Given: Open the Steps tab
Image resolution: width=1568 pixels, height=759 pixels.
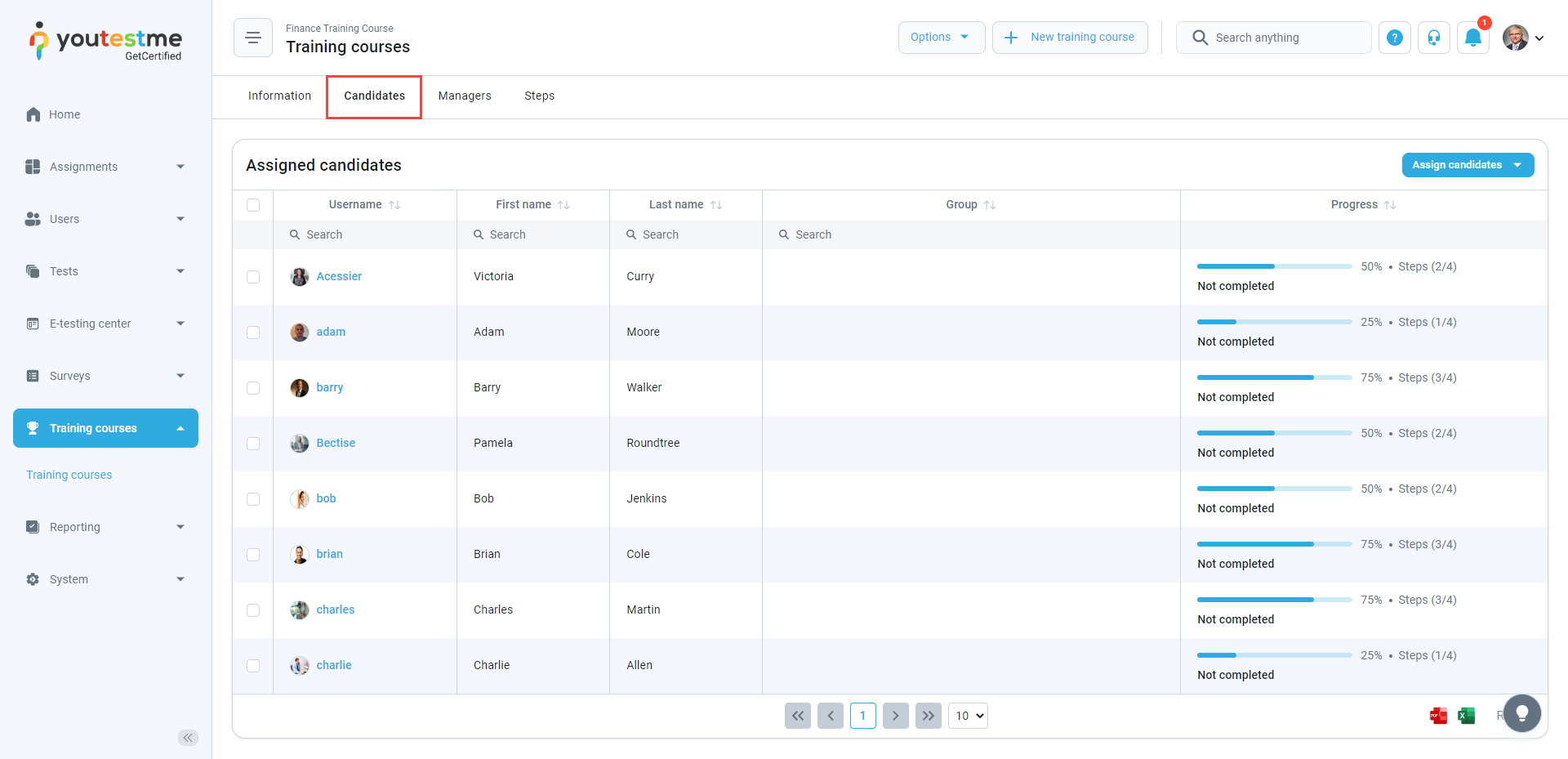Looking at the screenshot, I should [539, 96].
